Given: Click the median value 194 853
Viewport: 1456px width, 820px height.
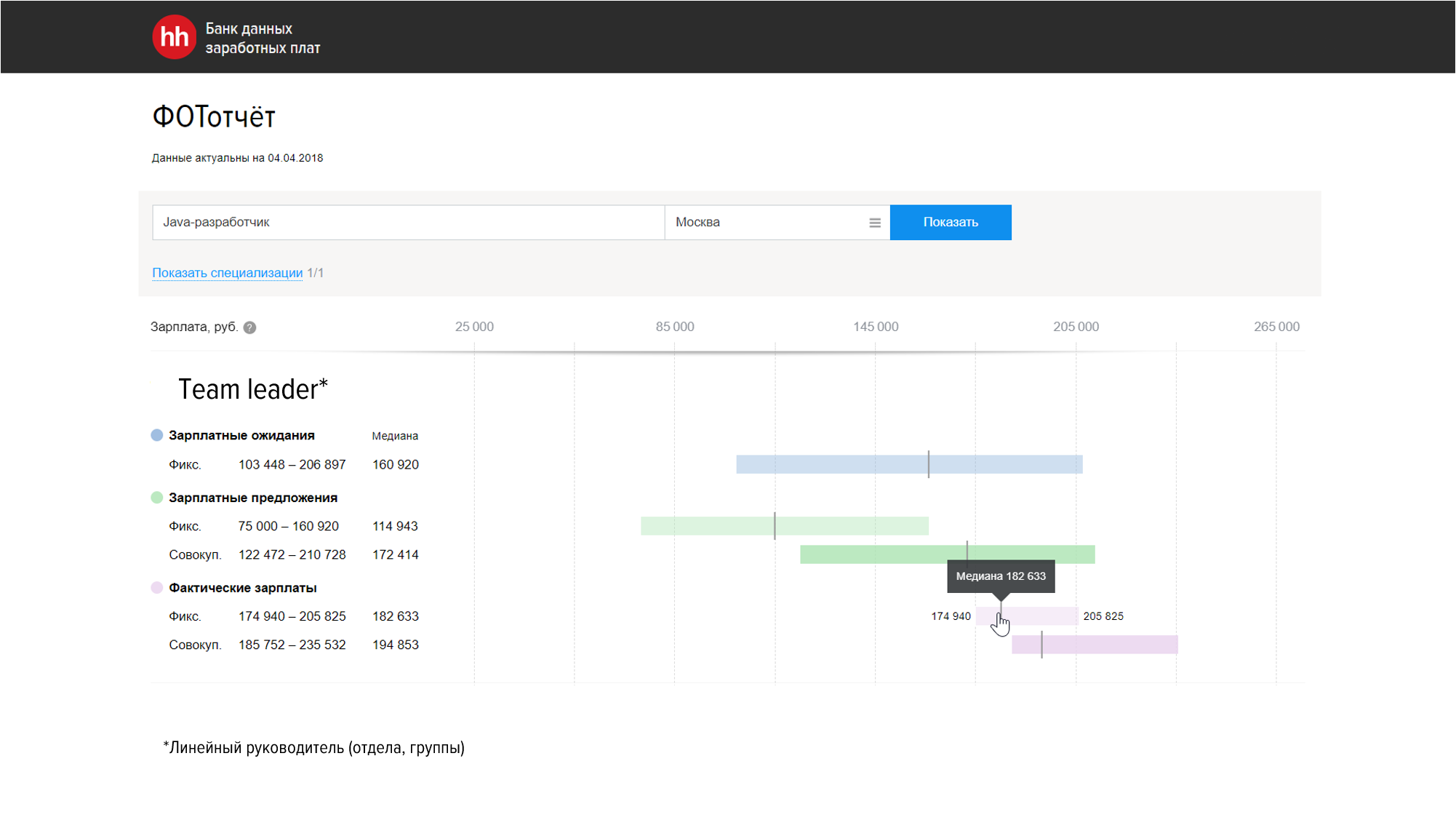Looking at the screenshot, I should tap(396, 645).
